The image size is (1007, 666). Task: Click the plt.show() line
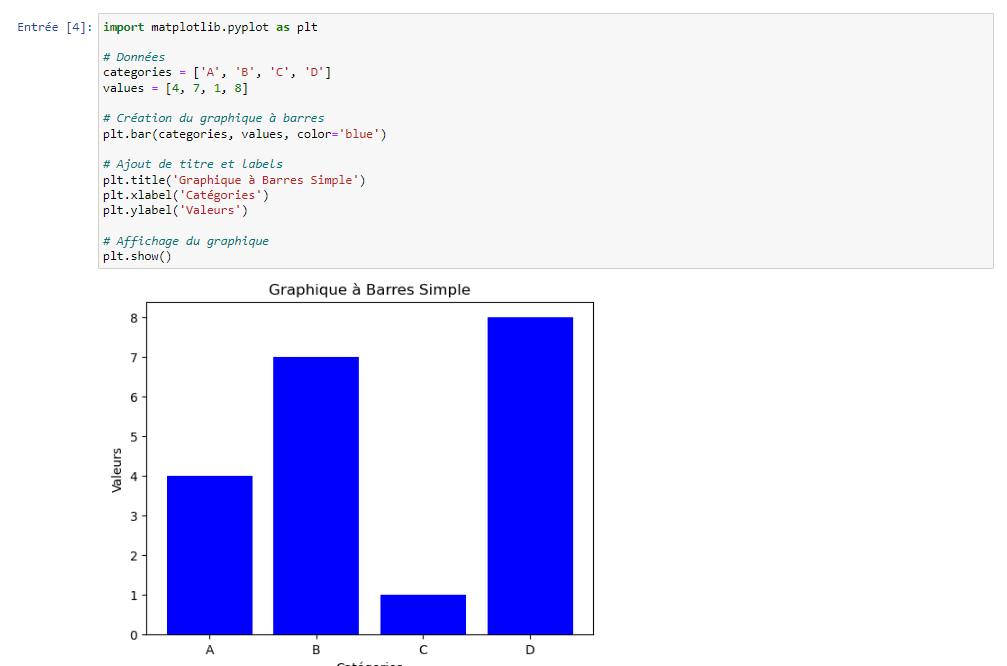pyautogui.click(x=137, y=256)
